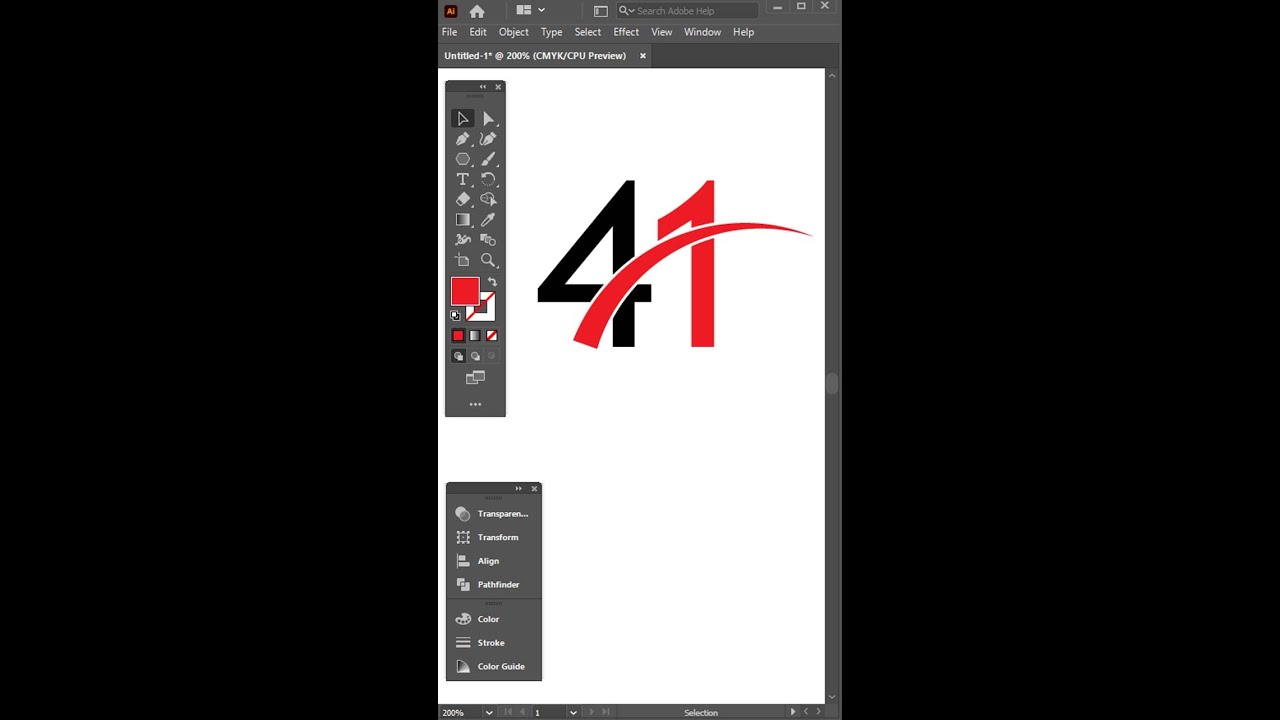Image resolution: width=1280 pixels, height=720 pixels.
Task: Open the Object menu
Action: tap(514, 32)
